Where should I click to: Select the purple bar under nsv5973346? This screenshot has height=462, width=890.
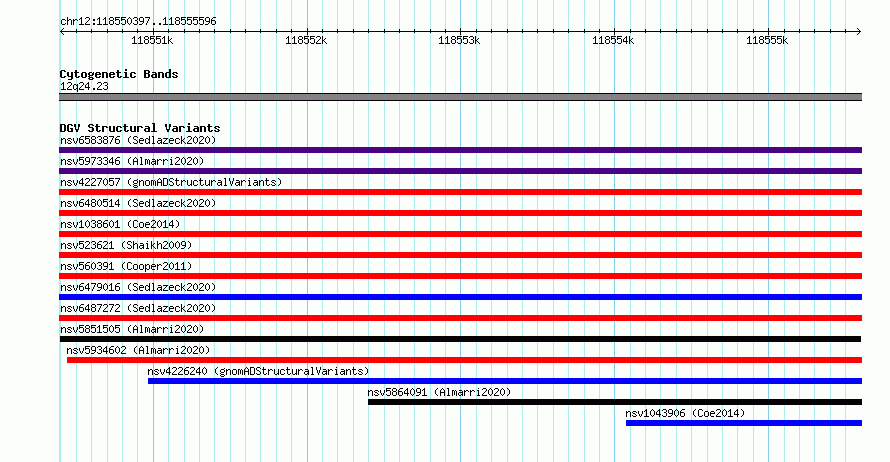tap(460, 171)
